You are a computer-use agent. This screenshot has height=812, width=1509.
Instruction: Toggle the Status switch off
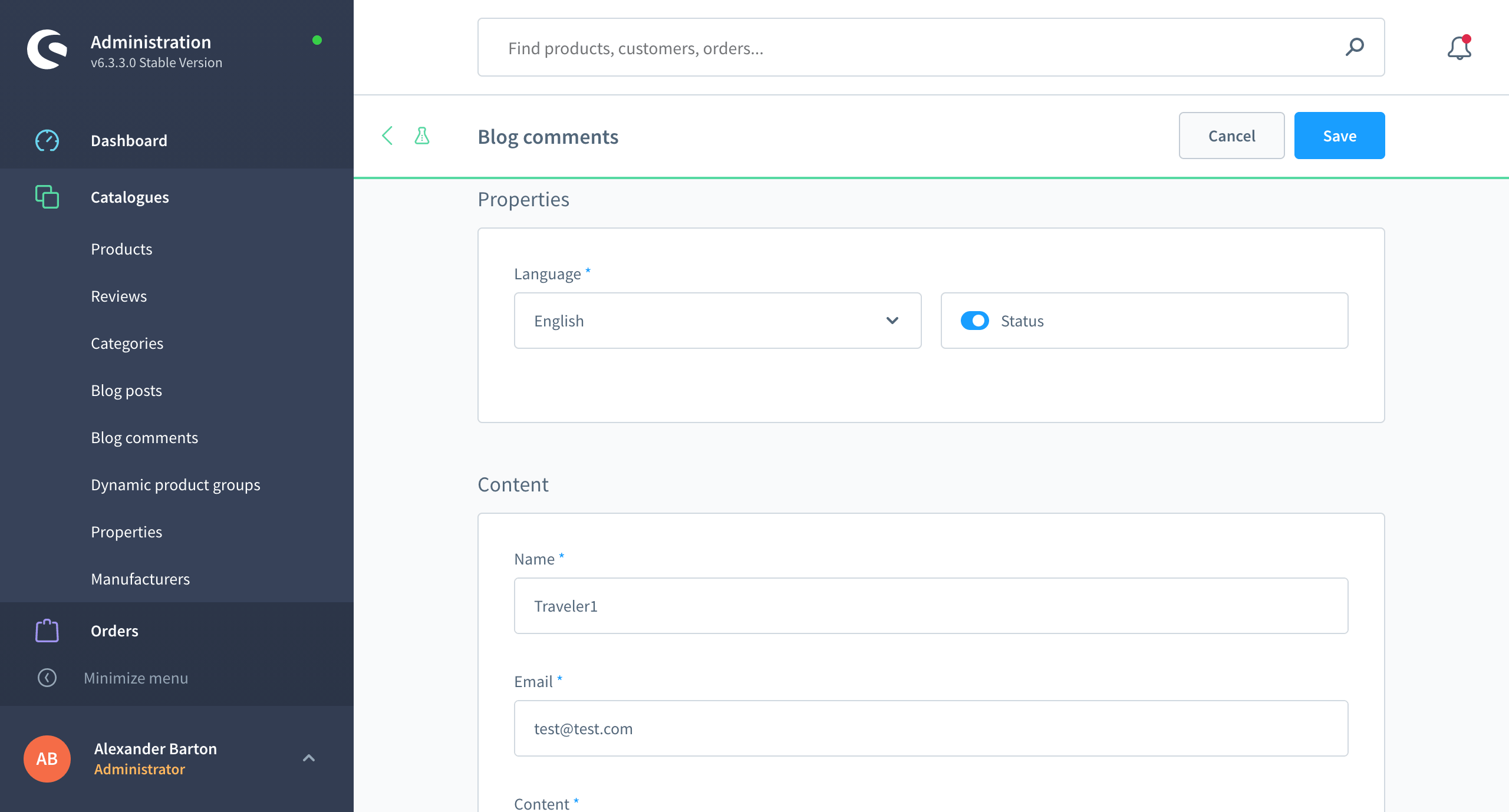point(975,321)
